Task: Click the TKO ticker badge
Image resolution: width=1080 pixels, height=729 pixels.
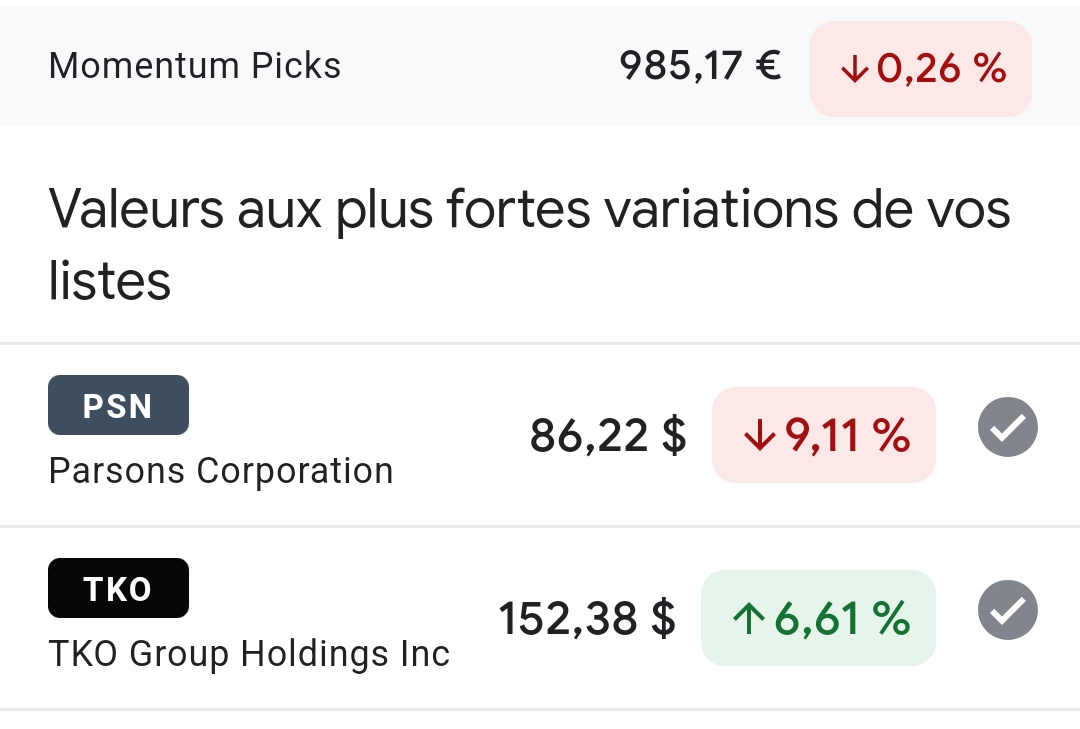Action: point(118,588)
